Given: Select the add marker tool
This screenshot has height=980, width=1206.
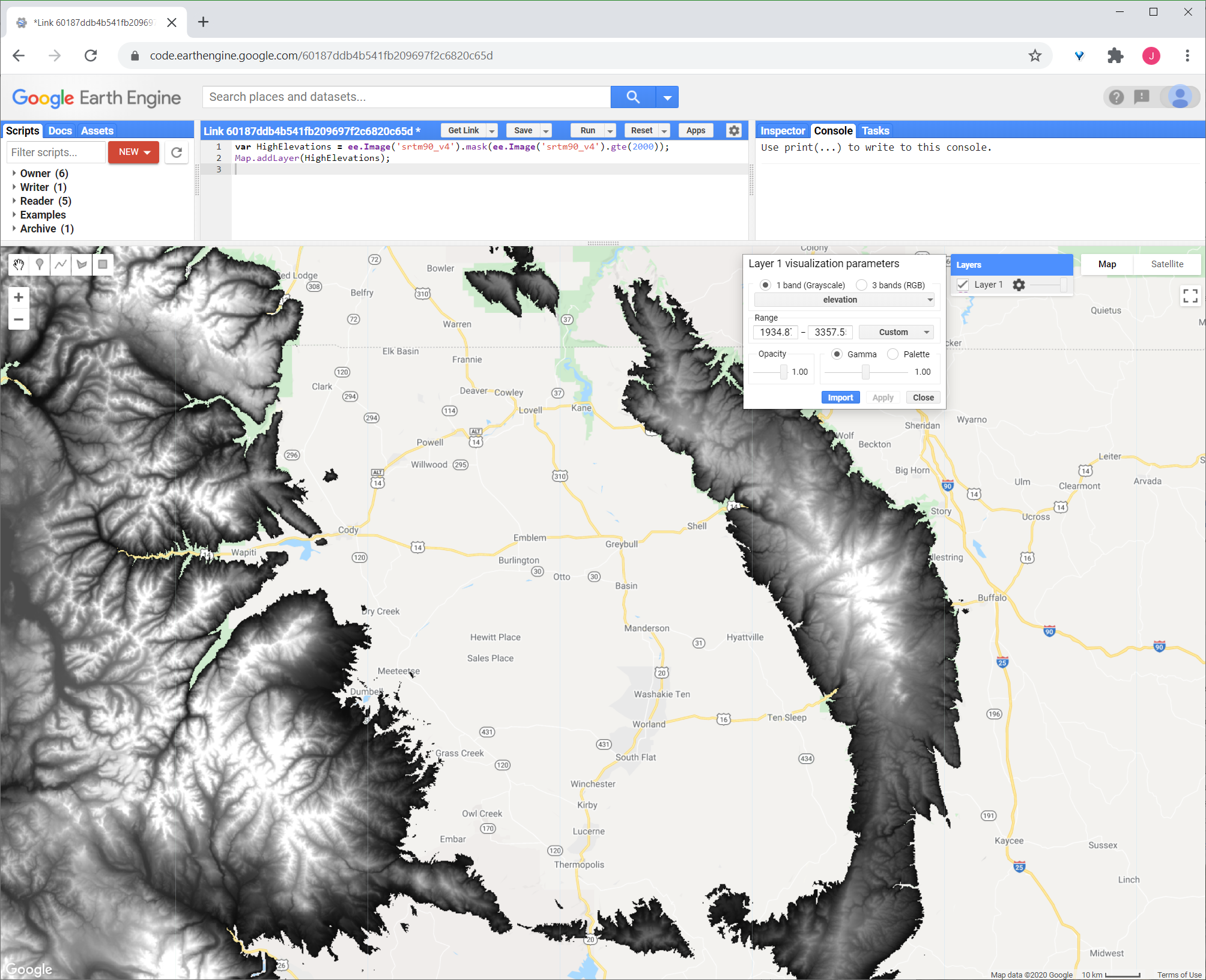Looking at the screenshot, I should coord(40,264).
